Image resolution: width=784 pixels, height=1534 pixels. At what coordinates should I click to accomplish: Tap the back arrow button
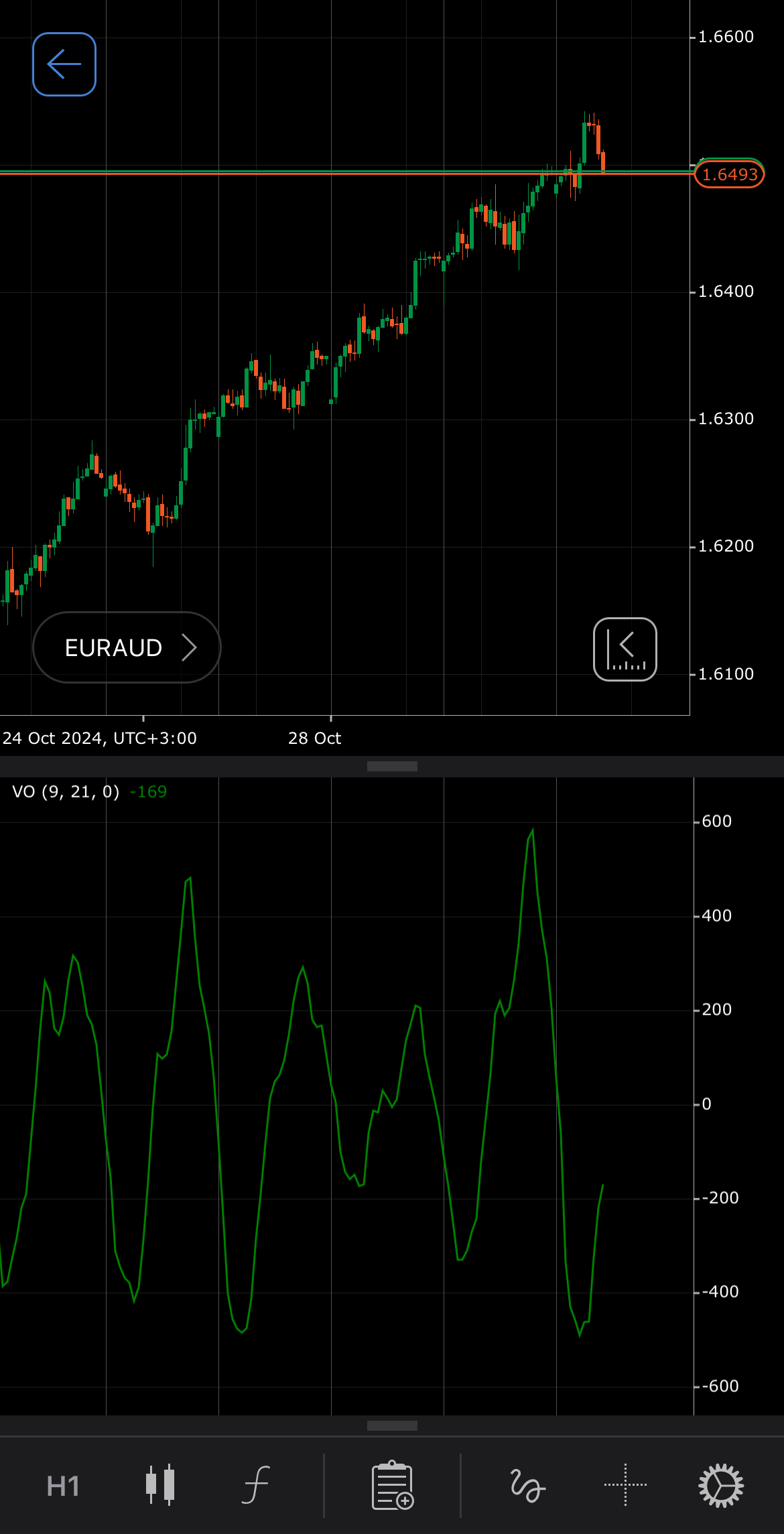(x=64, y=64)
